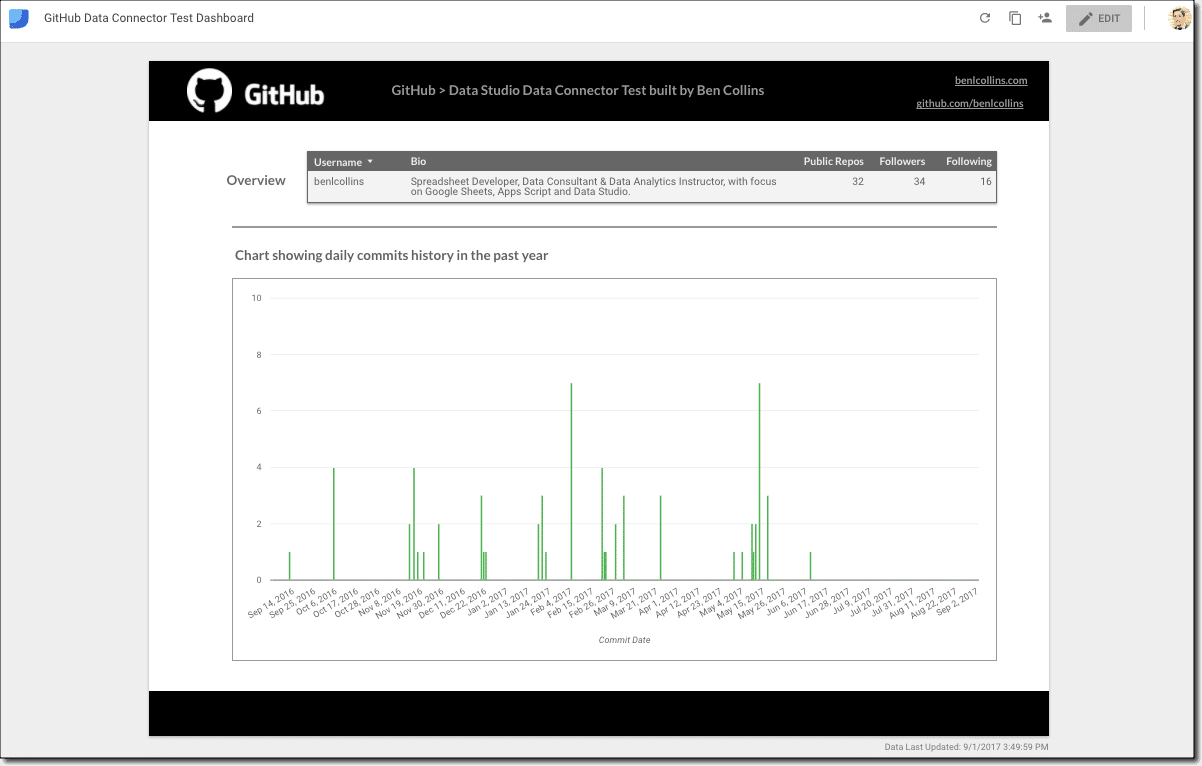Click the tall bar near May 15, 2017
Viewport: 1202px width, 766px height.
(x=759, y=481)
